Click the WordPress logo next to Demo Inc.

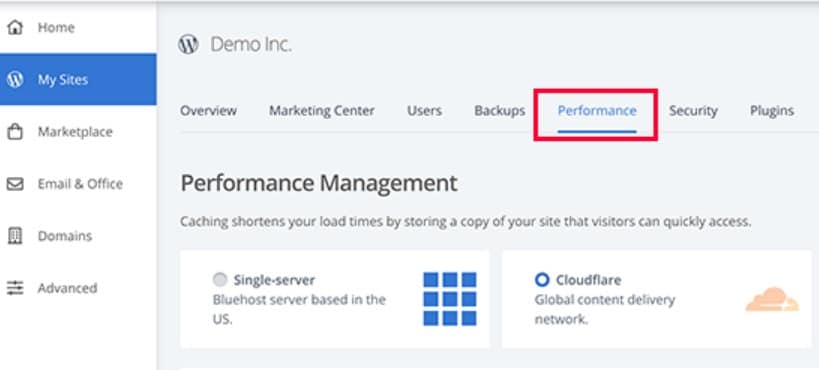point(188,44)
